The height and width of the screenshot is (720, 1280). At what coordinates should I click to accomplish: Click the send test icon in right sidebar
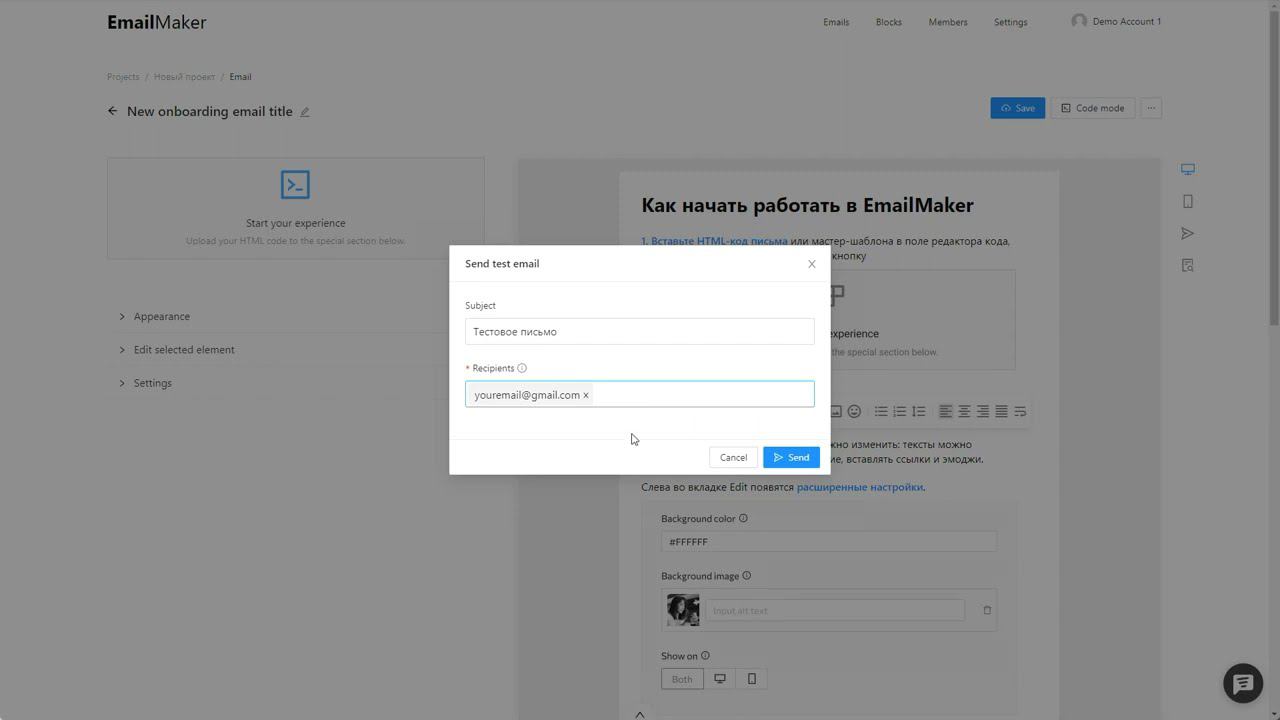click(x=1188, y=233)
